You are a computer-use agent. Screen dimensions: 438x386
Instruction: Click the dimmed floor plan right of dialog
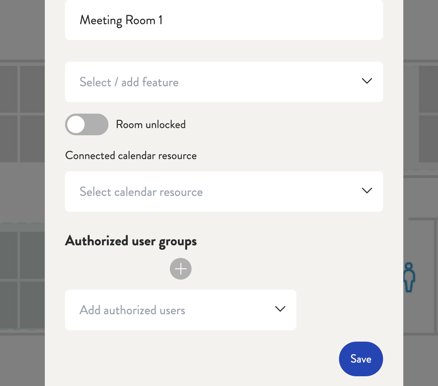[421, 193]
